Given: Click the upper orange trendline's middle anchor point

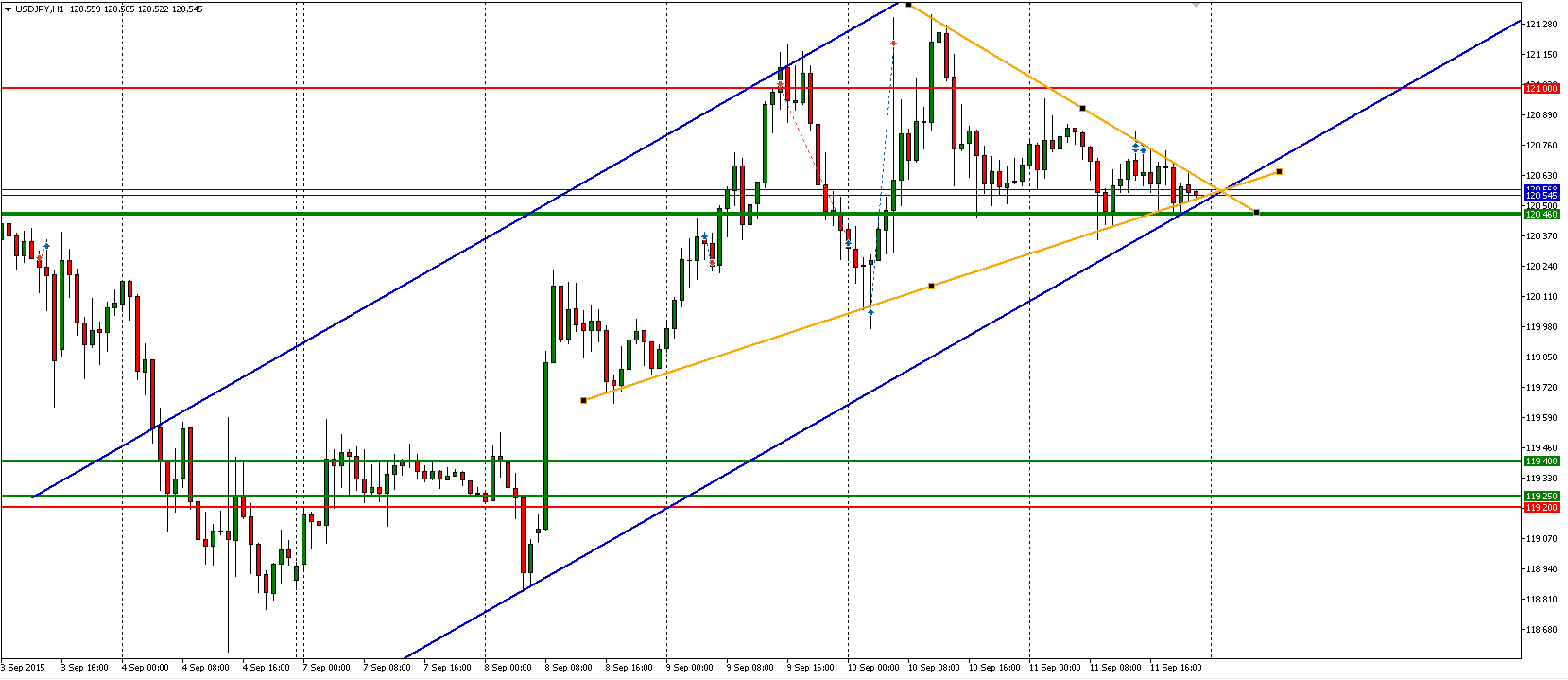Looking at the screenshot, I should click(x=1082, y=108).
